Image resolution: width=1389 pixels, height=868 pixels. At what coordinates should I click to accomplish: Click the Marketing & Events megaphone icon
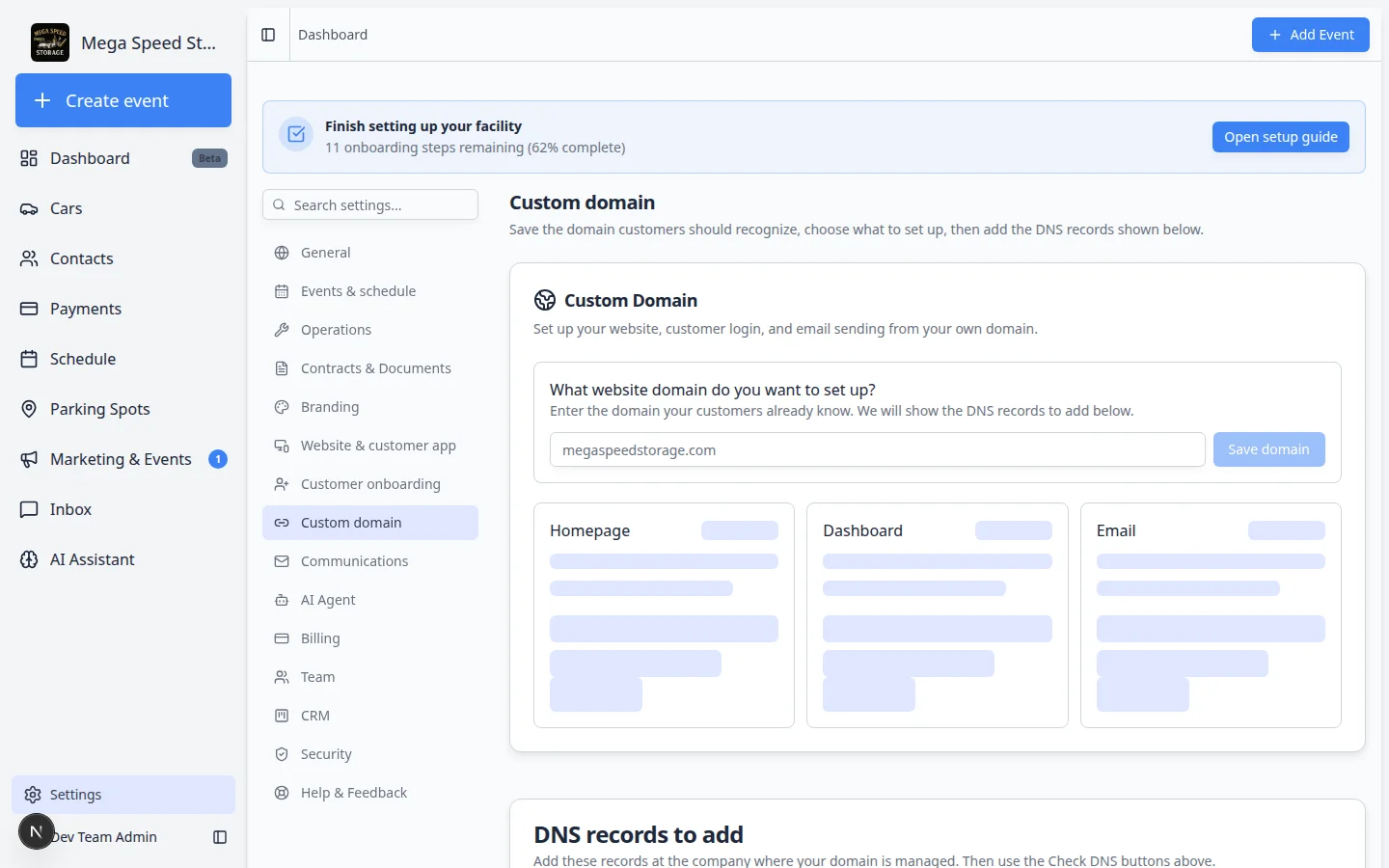pyautogui.click(x=29, y=459)
